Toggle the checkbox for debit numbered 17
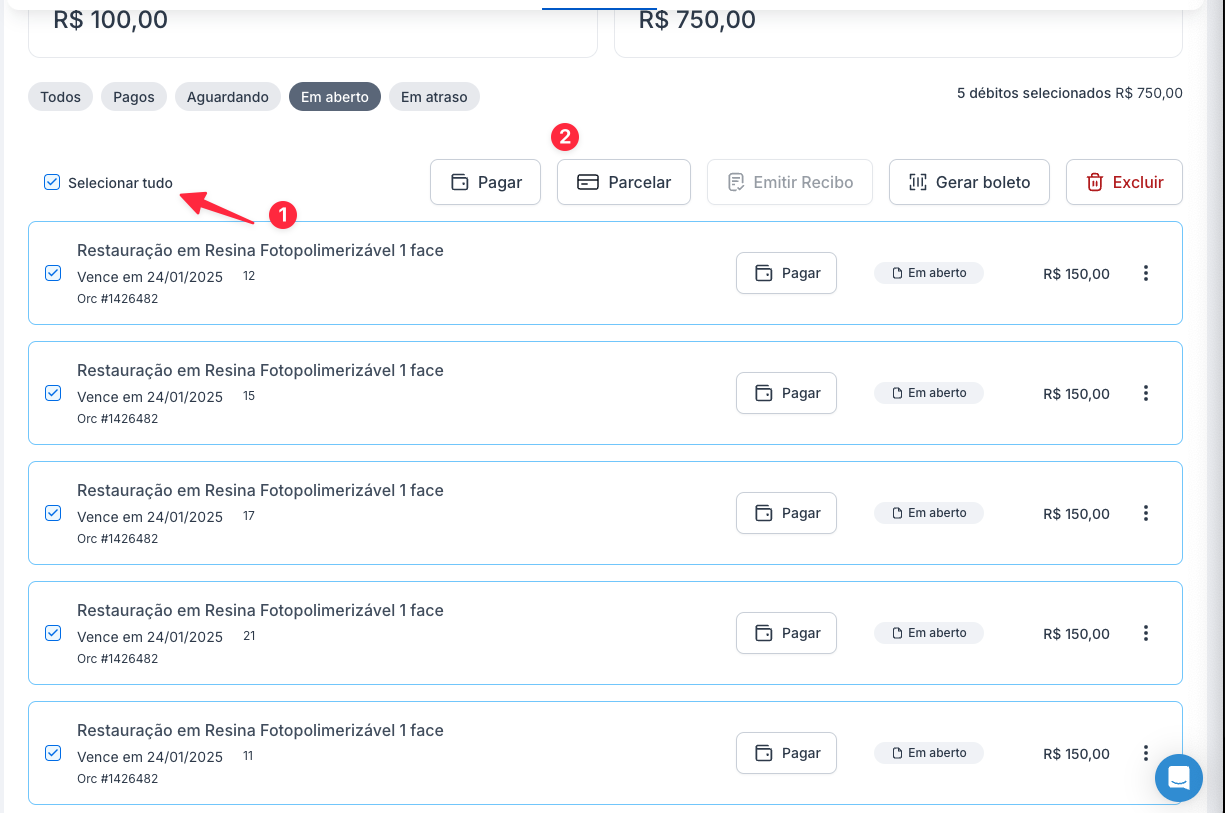Image resolution: width=1225 pixels, height=813 pixels. [x=53, y=513]
